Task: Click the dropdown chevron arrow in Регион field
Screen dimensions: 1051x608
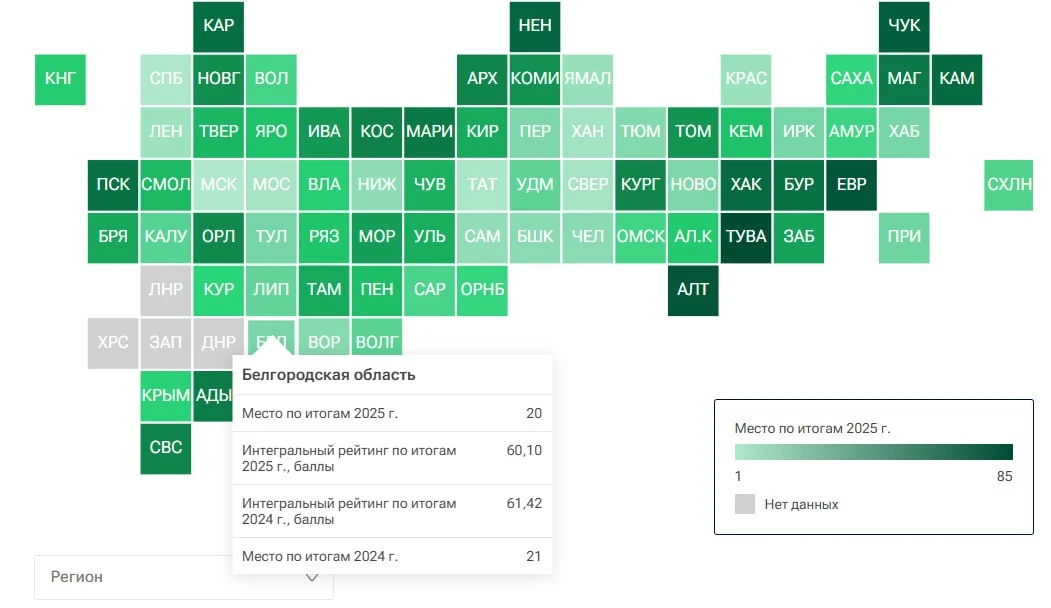Action: (312, 577)
